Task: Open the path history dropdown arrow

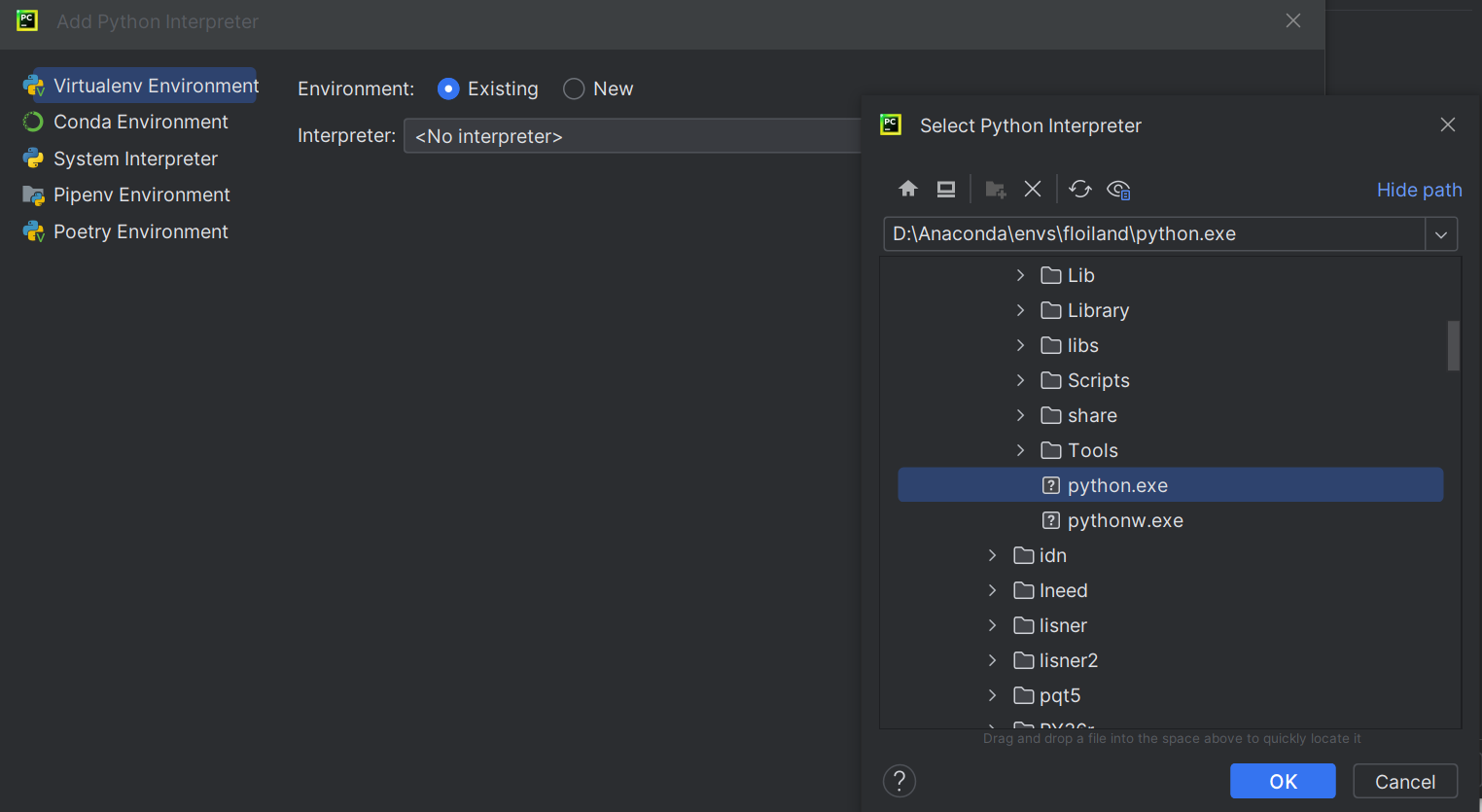Action: point(1441,234)
